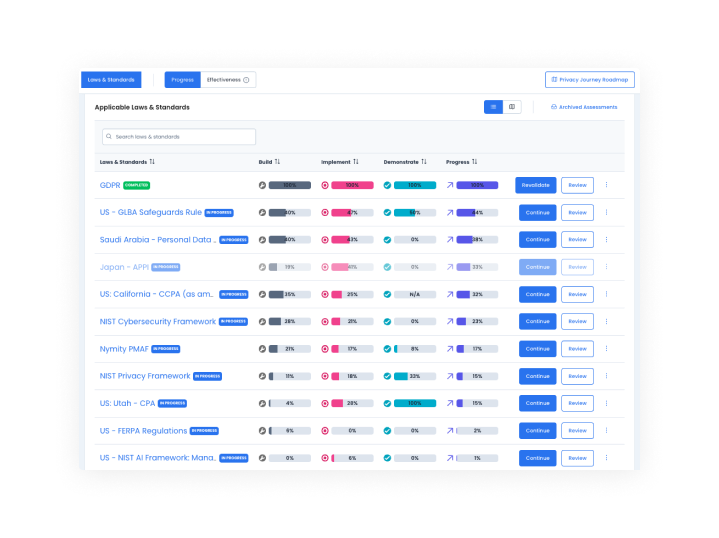The height and width of the screenshot is (538, 719).
Task: Click Revalidate for GDPR
Action: pos(536,185)
